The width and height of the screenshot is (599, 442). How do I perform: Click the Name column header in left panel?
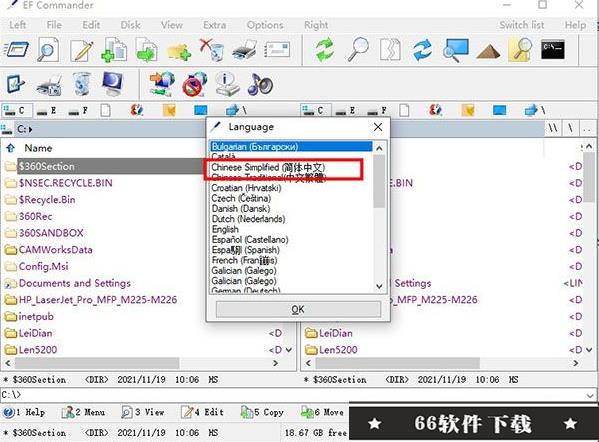[38, 148]
